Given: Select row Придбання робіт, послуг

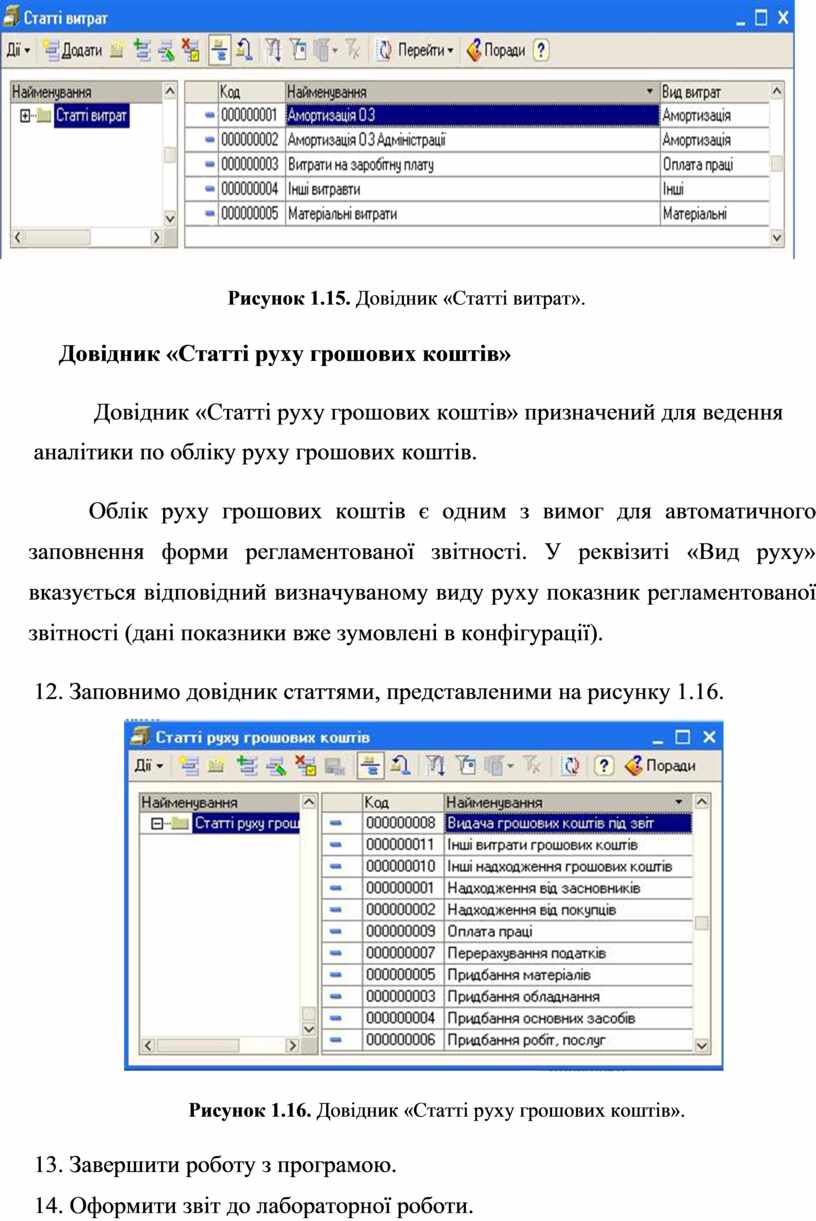Looking at the screenshot, I should point(508,1040).
